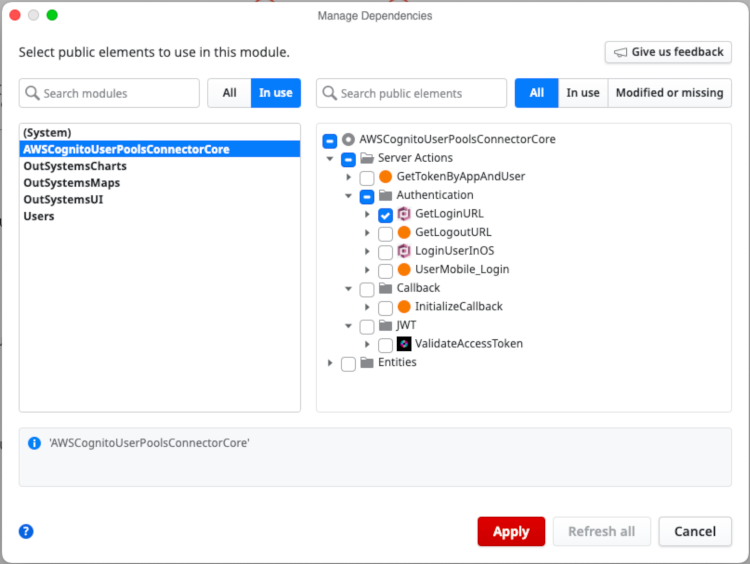Check the ValidateAccessToken checkbox

pyautogui.click(x=386, y=345)
